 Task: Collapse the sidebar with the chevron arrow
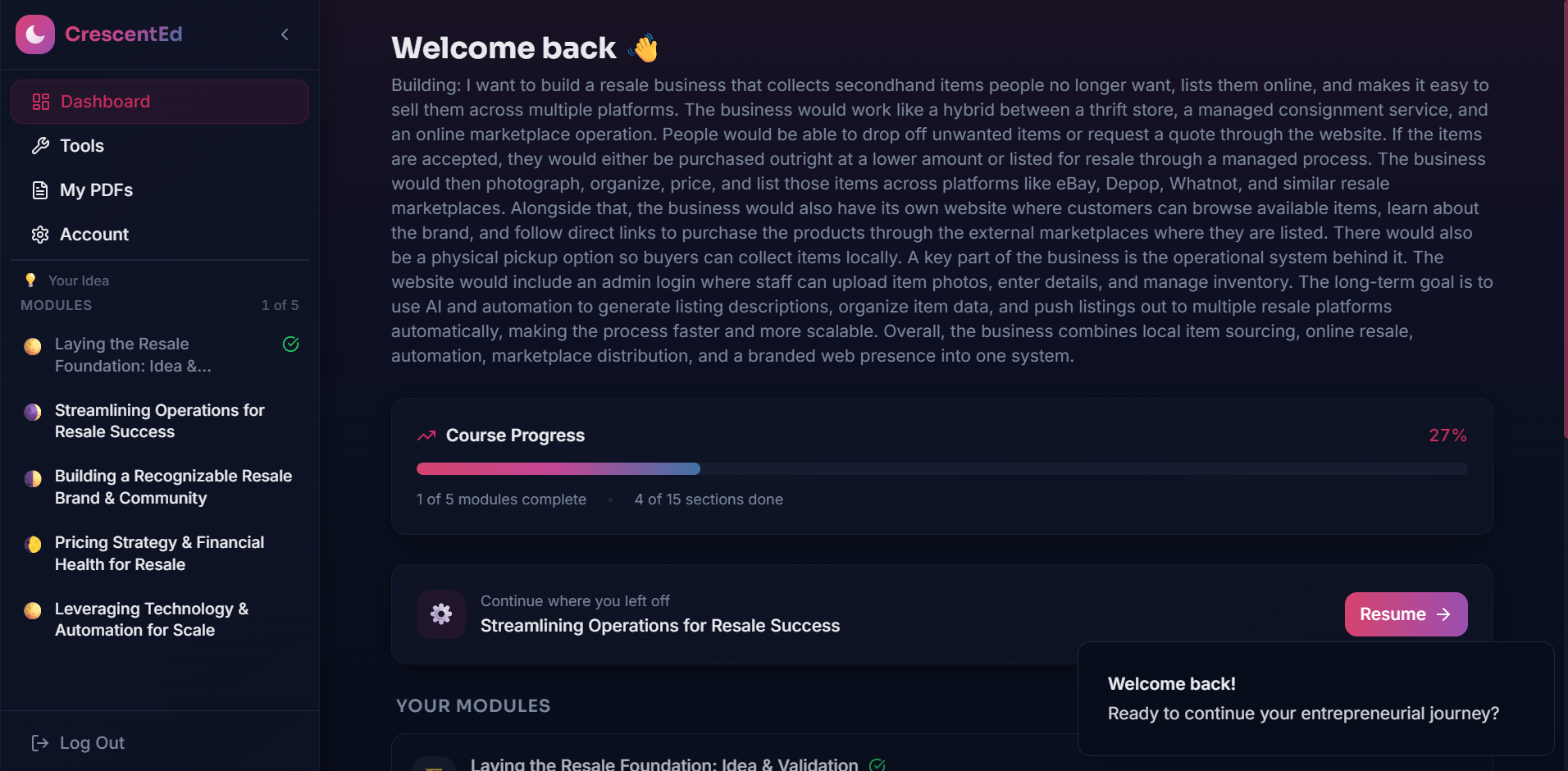point(285,34)
